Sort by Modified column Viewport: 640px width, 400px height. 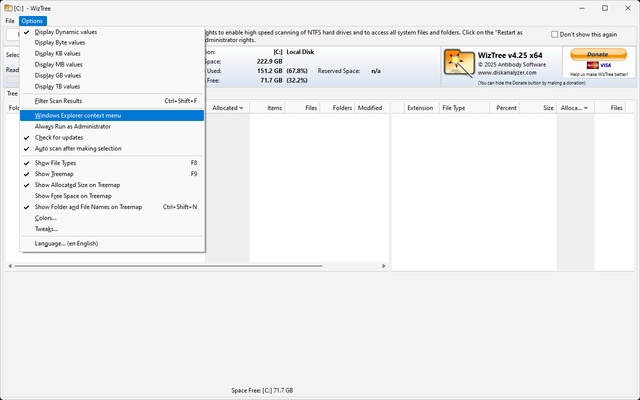tap(371, 108)
